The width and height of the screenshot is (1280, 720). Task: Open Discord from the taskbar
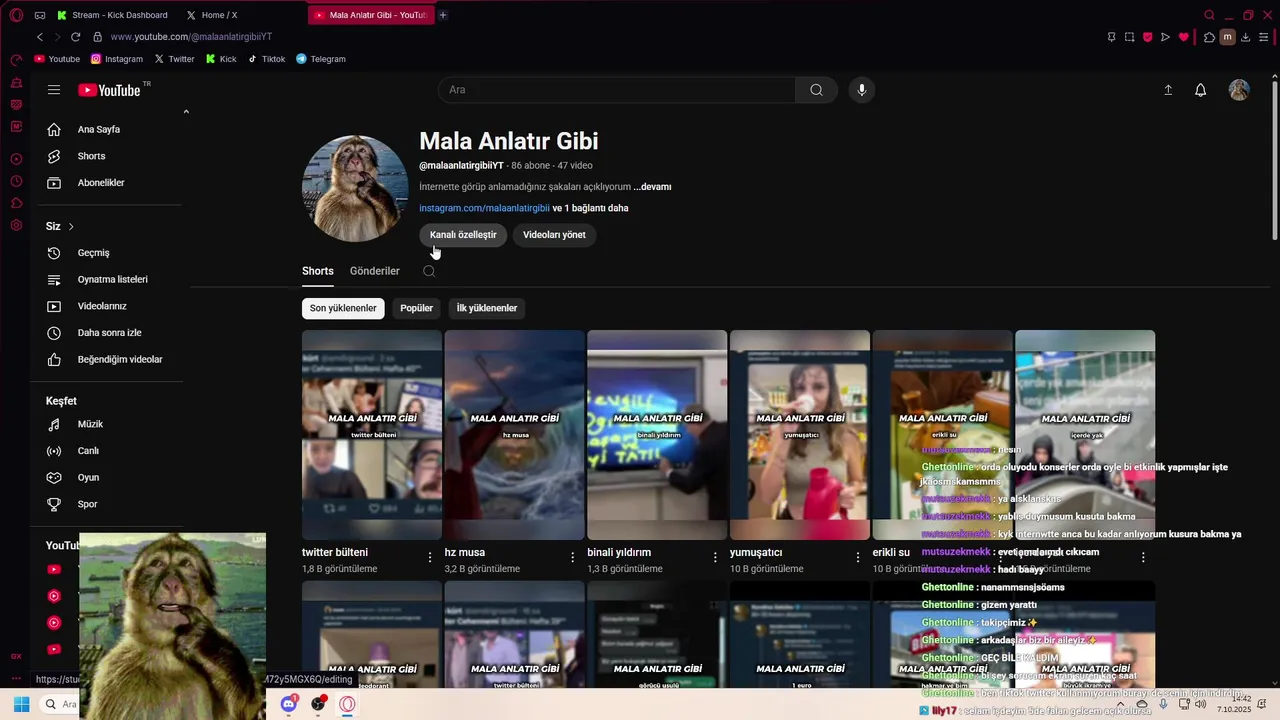pos(289,704)
